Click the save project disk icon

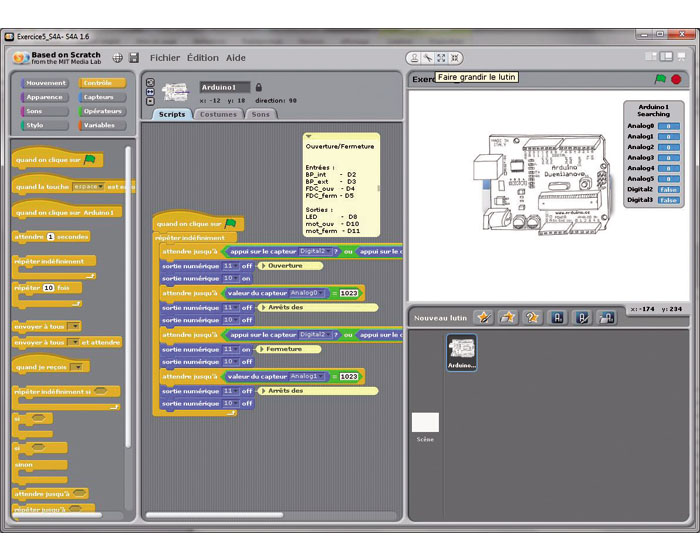pyautogui.click(x=133, y=58)
